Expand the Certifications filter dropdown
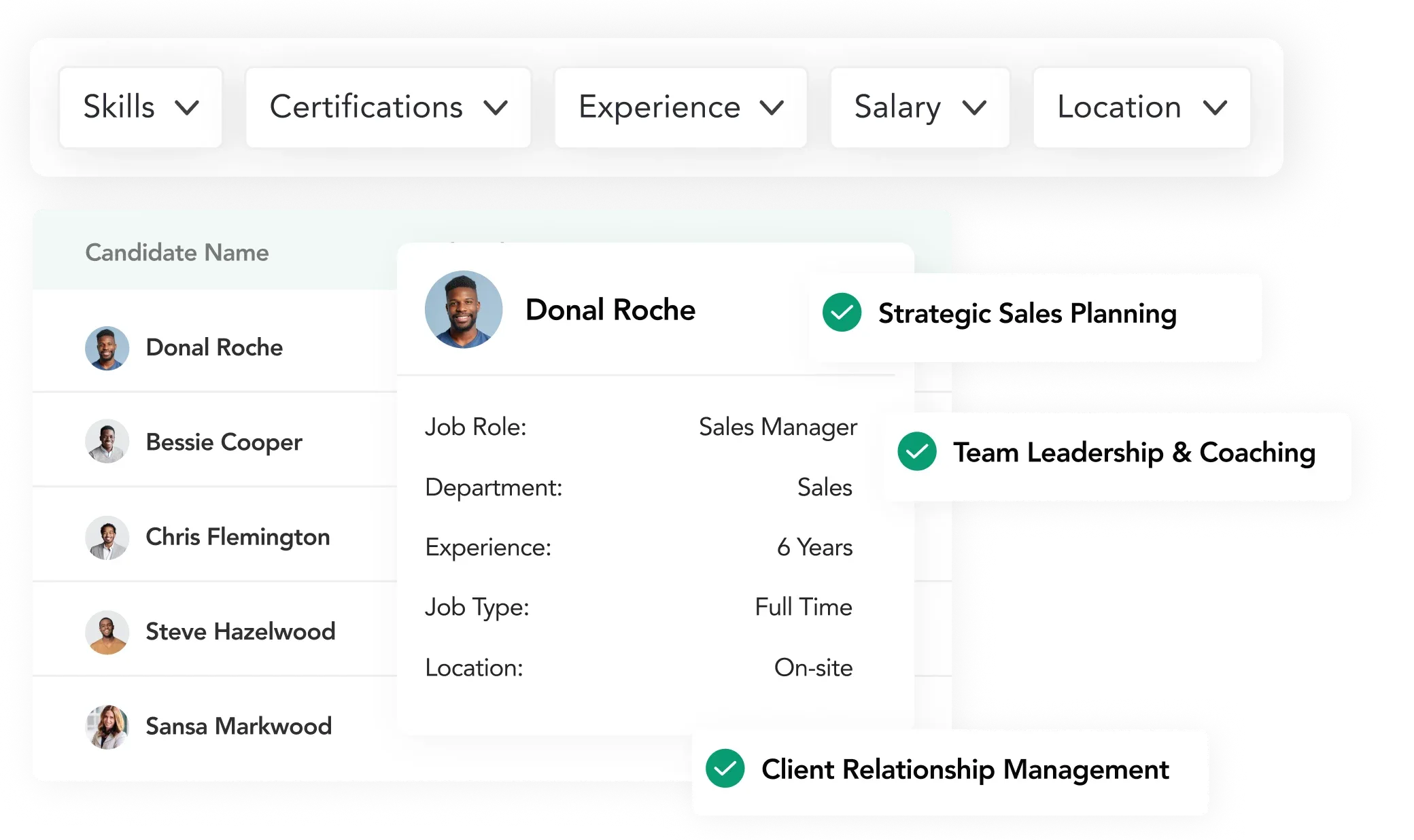The height and width of the screenshot is (840, 1414). [388, 107]
